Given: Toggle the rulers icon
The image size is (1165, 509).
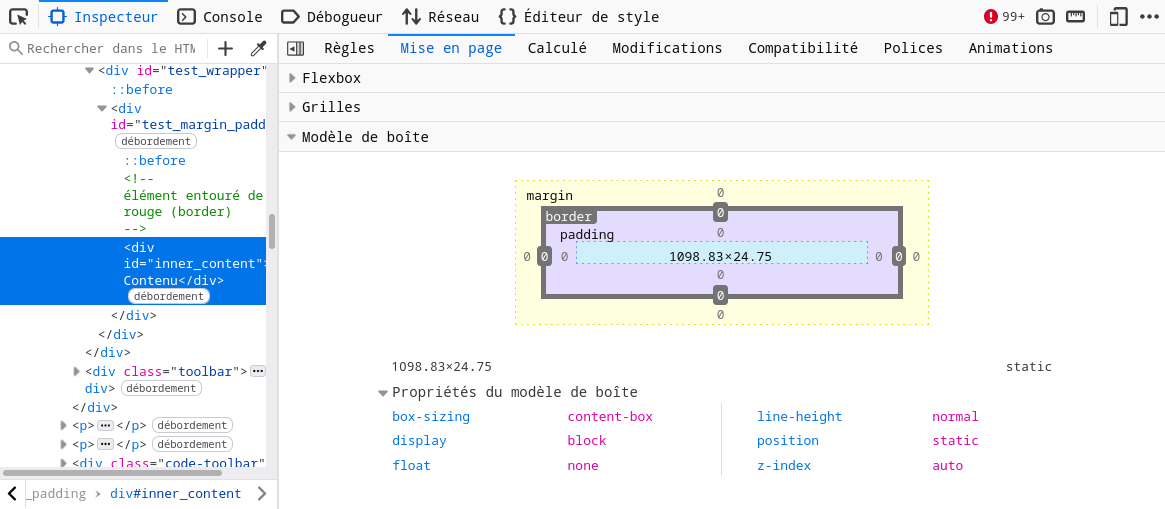Looking at the screenshot, I should point(1075,16).
